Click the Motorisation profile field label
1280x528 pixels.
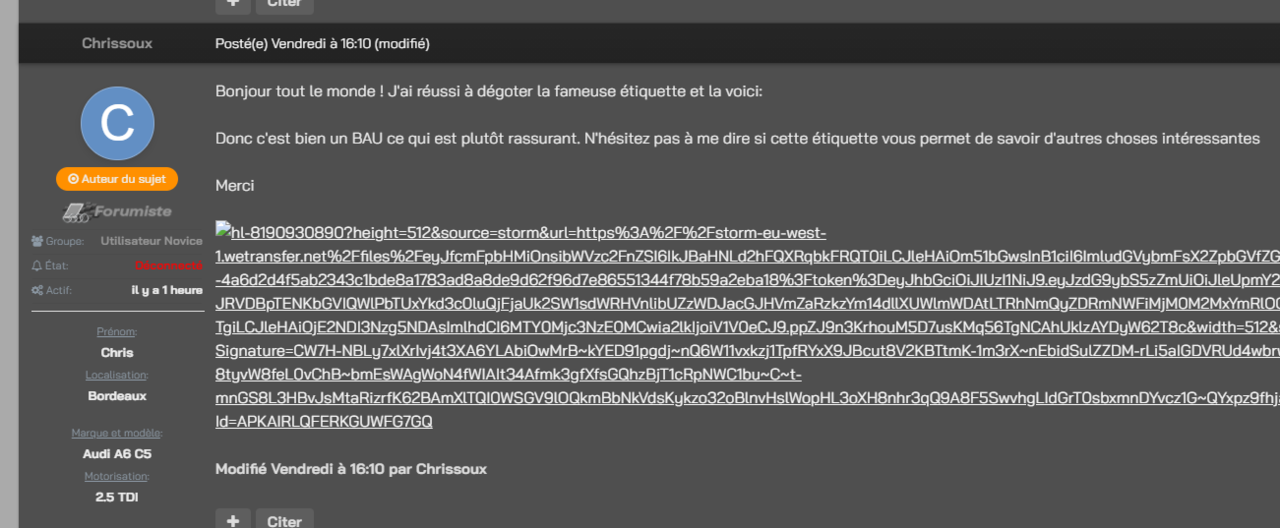tap(117, 476)
